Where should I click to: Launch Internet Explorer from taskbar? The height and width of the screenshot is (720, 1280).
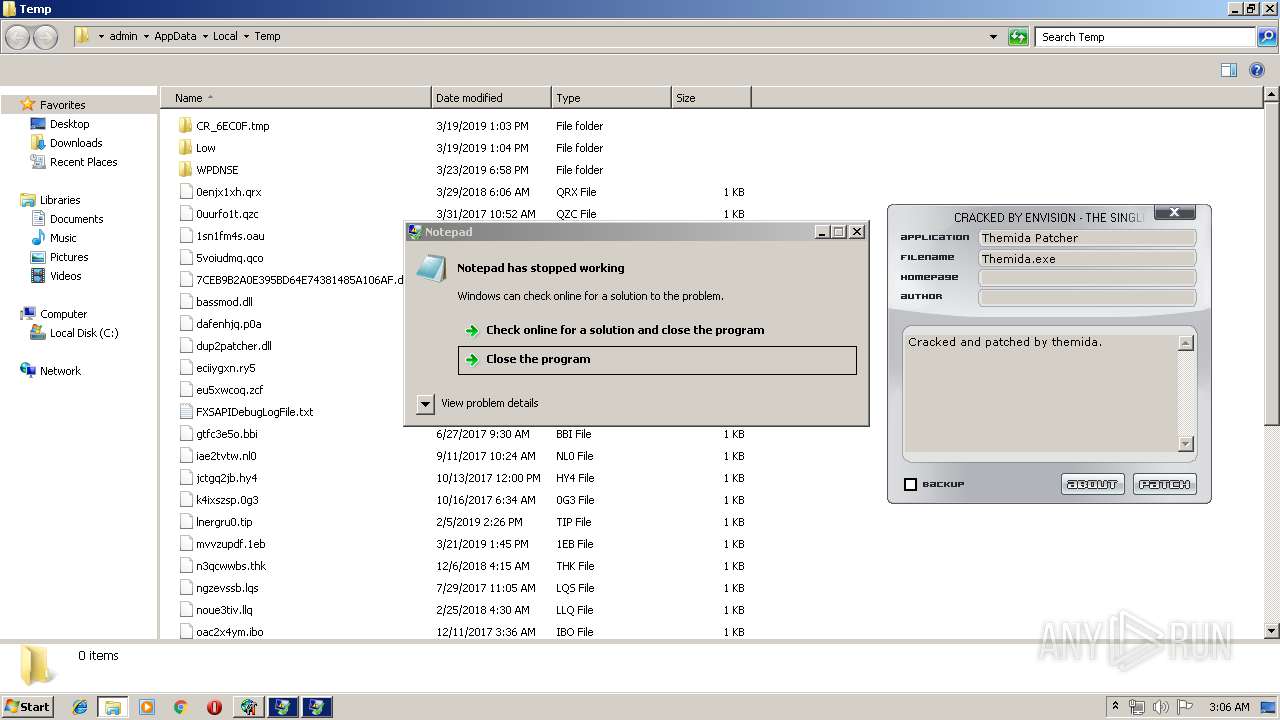pyautogui.click(x=80, y=707)
